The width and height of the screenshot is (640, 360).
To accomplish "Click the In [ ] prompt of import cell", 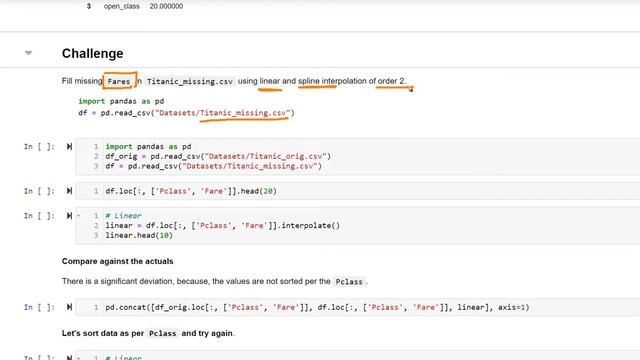I will click(39, 147).
